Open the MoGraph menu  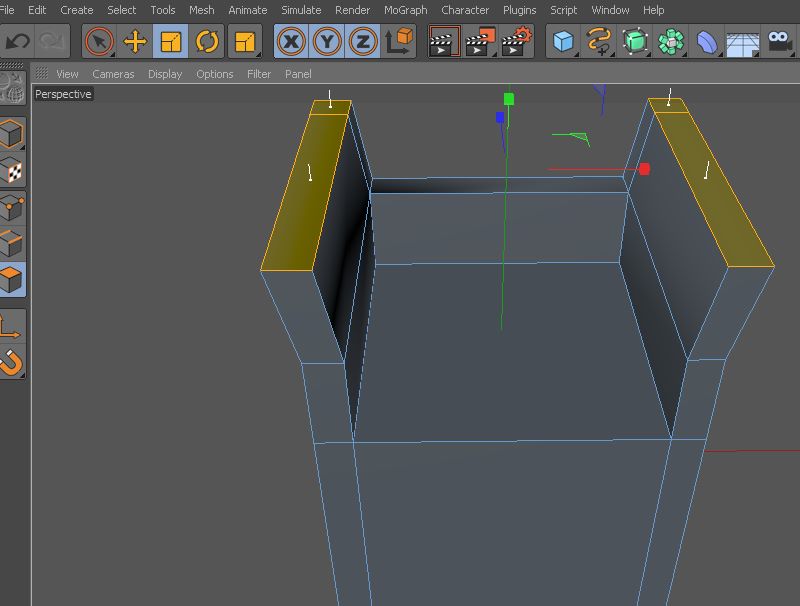coord(406,10)
